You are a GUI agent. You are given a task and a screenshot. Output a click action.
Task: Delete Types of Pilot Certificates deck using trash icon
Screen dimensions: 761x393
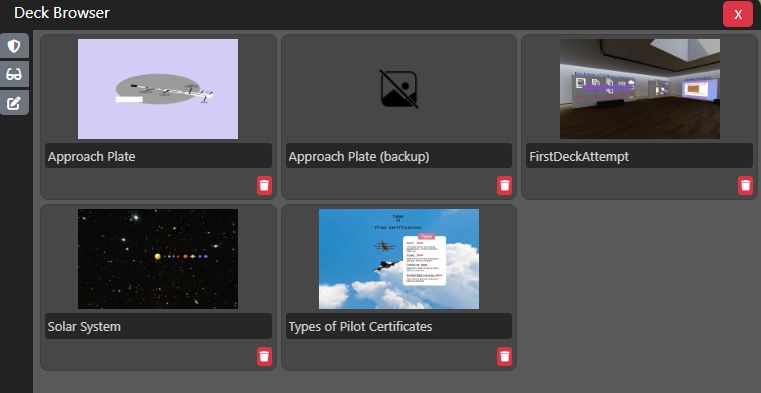pos(504,357)
